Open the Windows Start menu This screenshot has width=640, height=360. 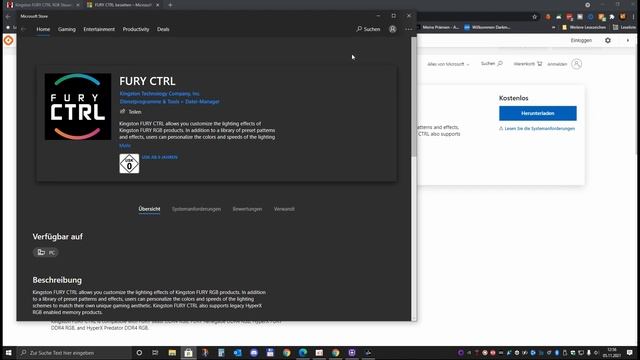(9, 353)
